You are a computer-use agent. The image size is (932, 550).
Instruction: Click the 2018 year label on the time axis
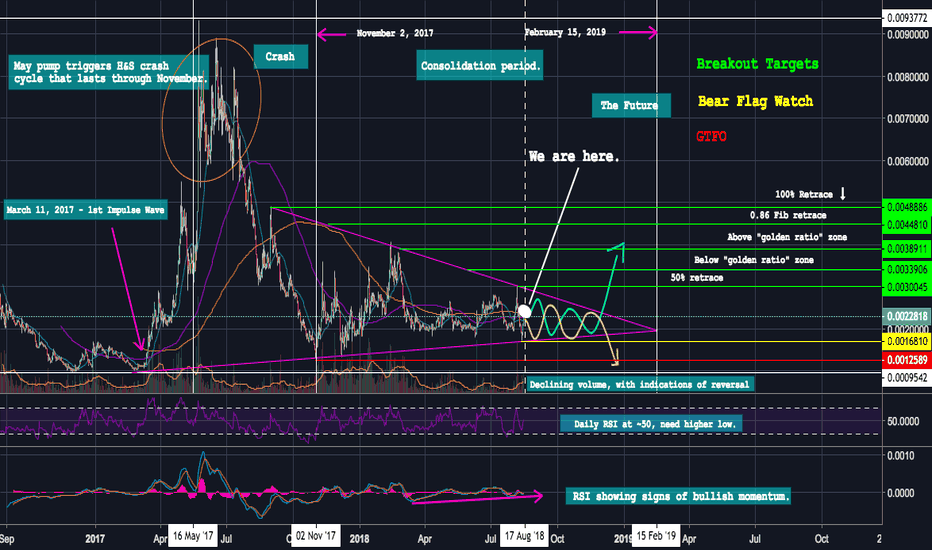[360, 539]
